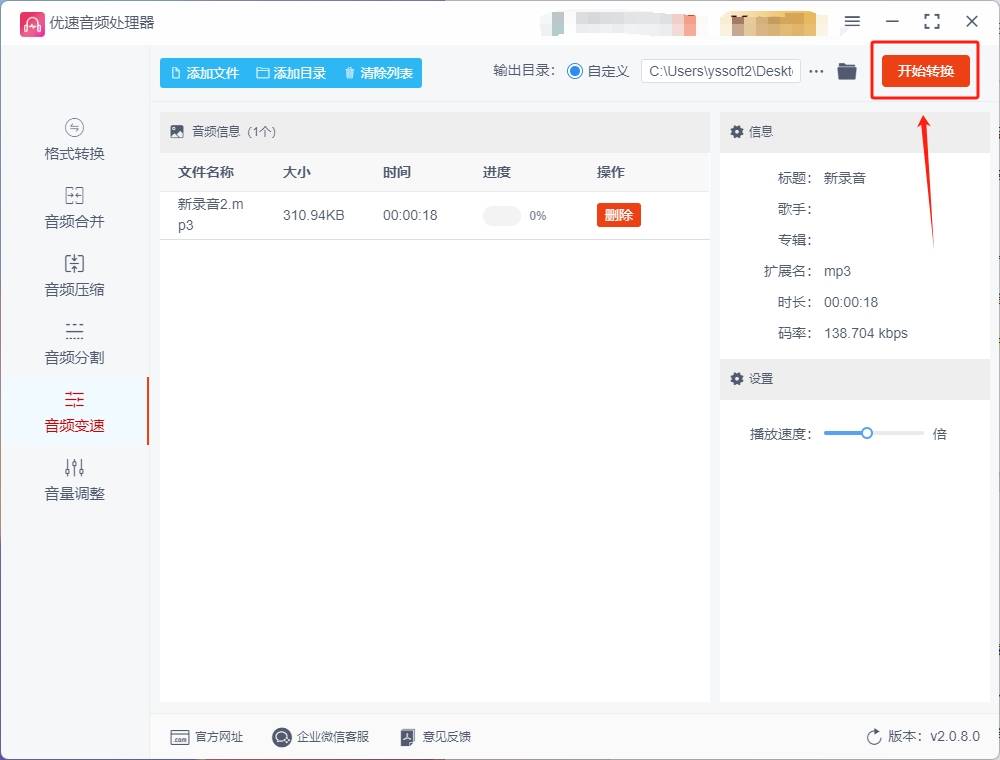Open the 官方网址 official website link

click(x=207, y=737)
